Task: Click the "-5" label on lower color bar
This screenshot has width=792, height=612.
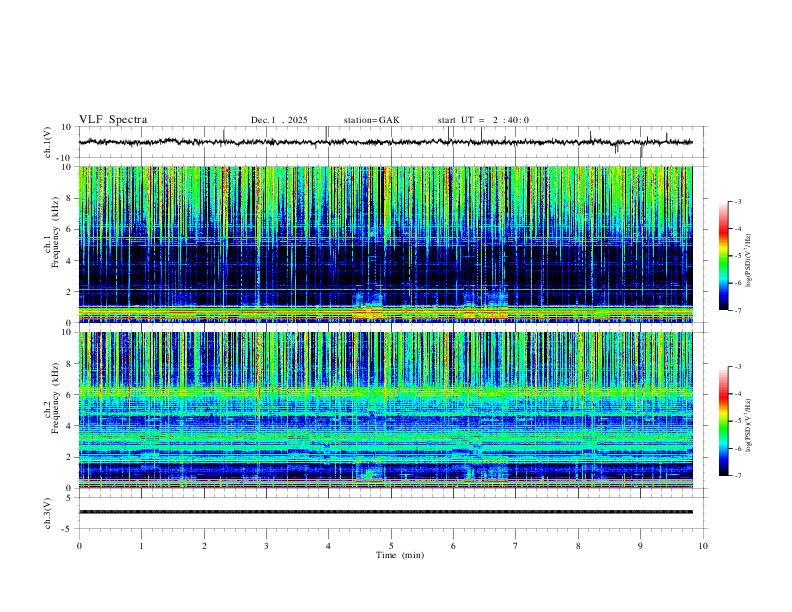Action: click(737, 421)
